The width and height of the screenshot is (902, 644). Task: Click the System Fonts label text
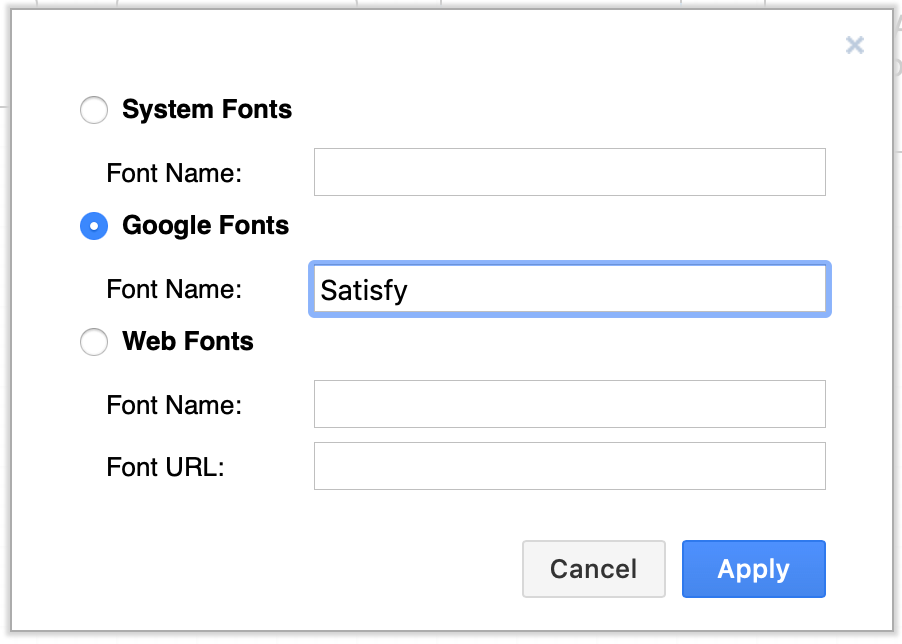coord(206,110)
